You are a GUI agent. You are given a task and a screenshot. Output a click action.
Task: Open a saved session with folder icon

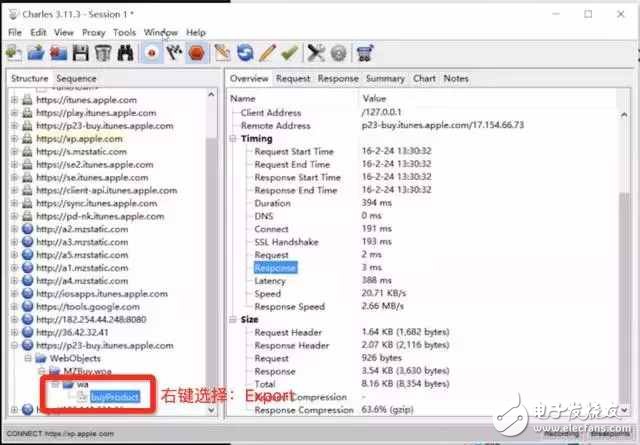coord(38,54)
